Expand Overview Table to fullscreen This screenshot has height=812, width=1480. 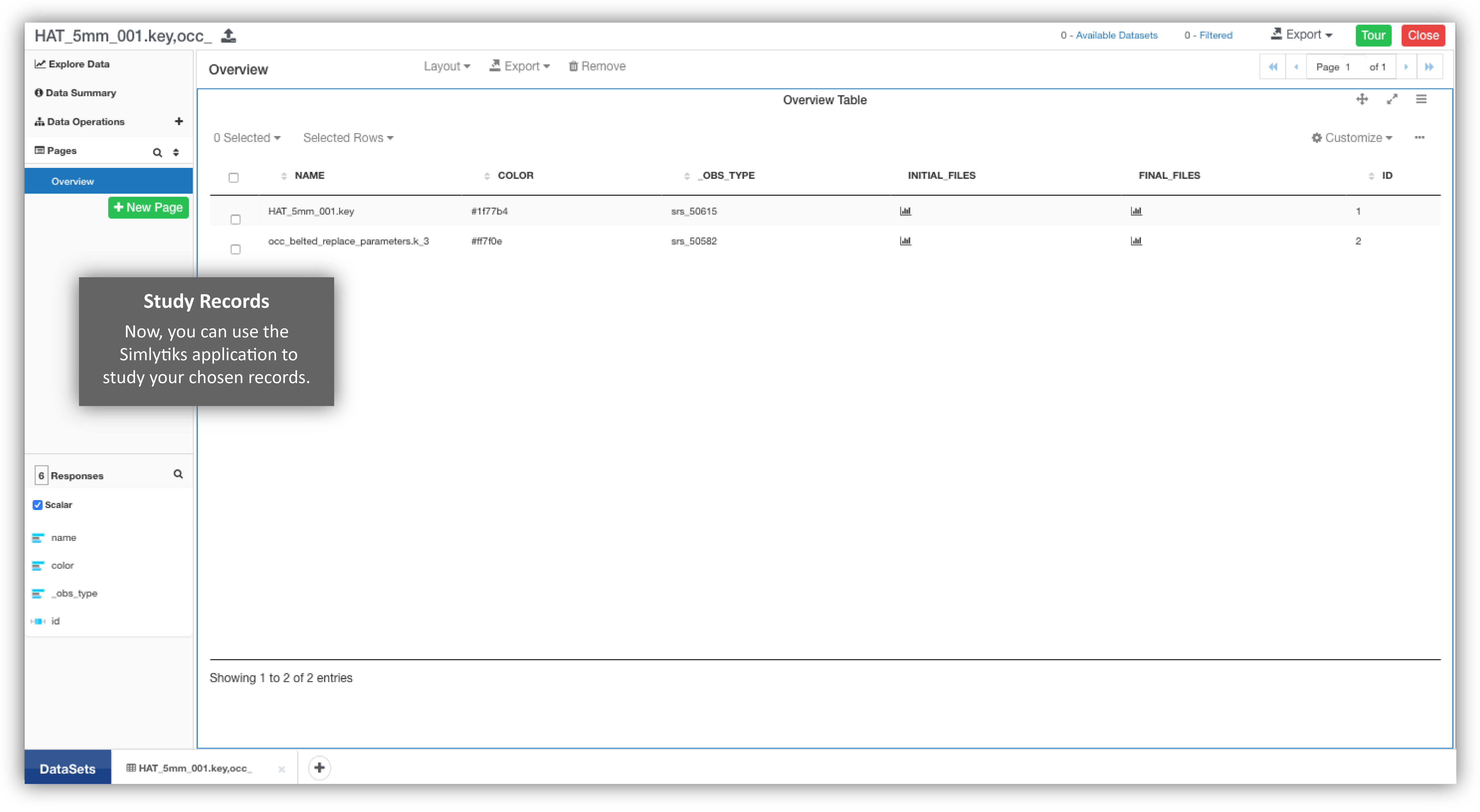[x=1392, y=99]
